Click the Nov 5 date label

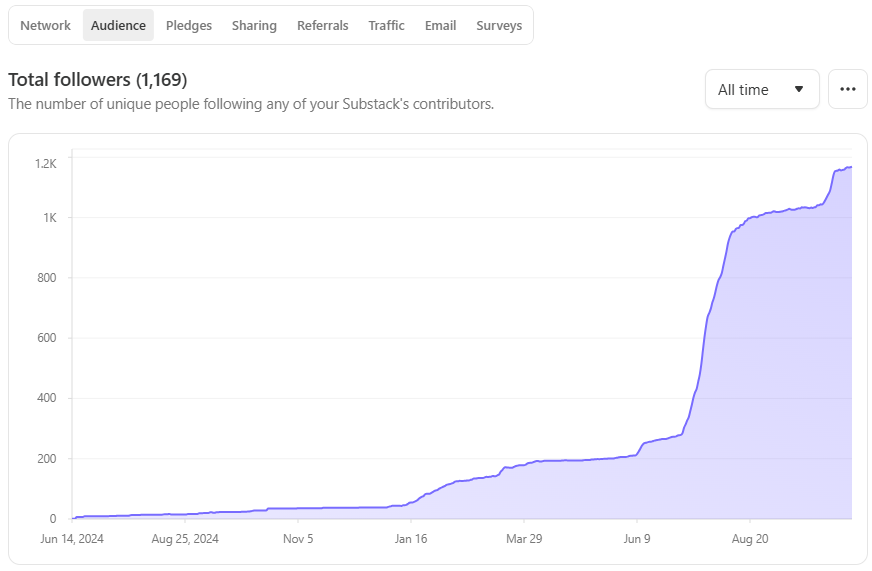point(298,539)
